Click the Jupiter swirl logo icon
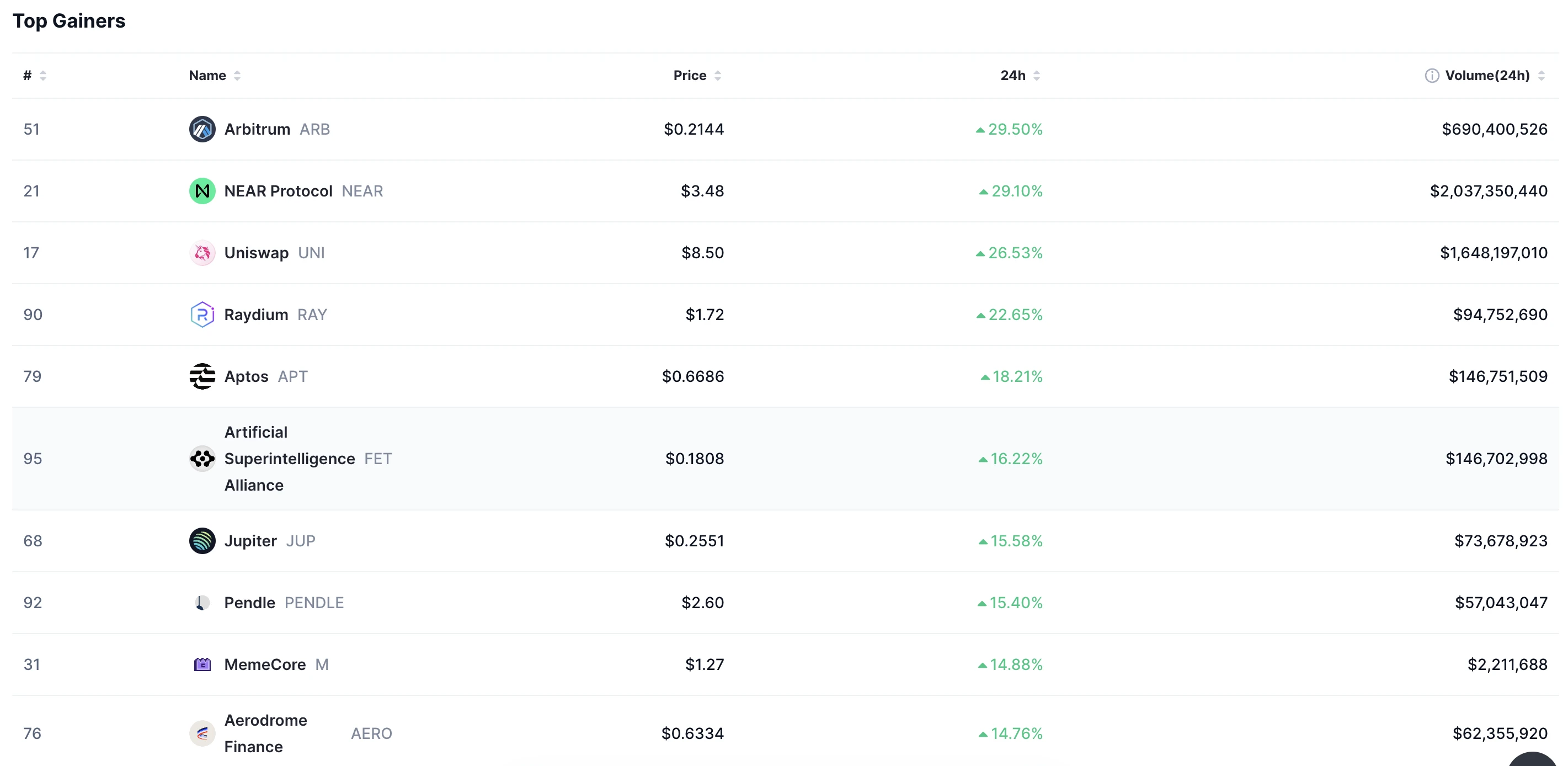 (x=202, y=541)
